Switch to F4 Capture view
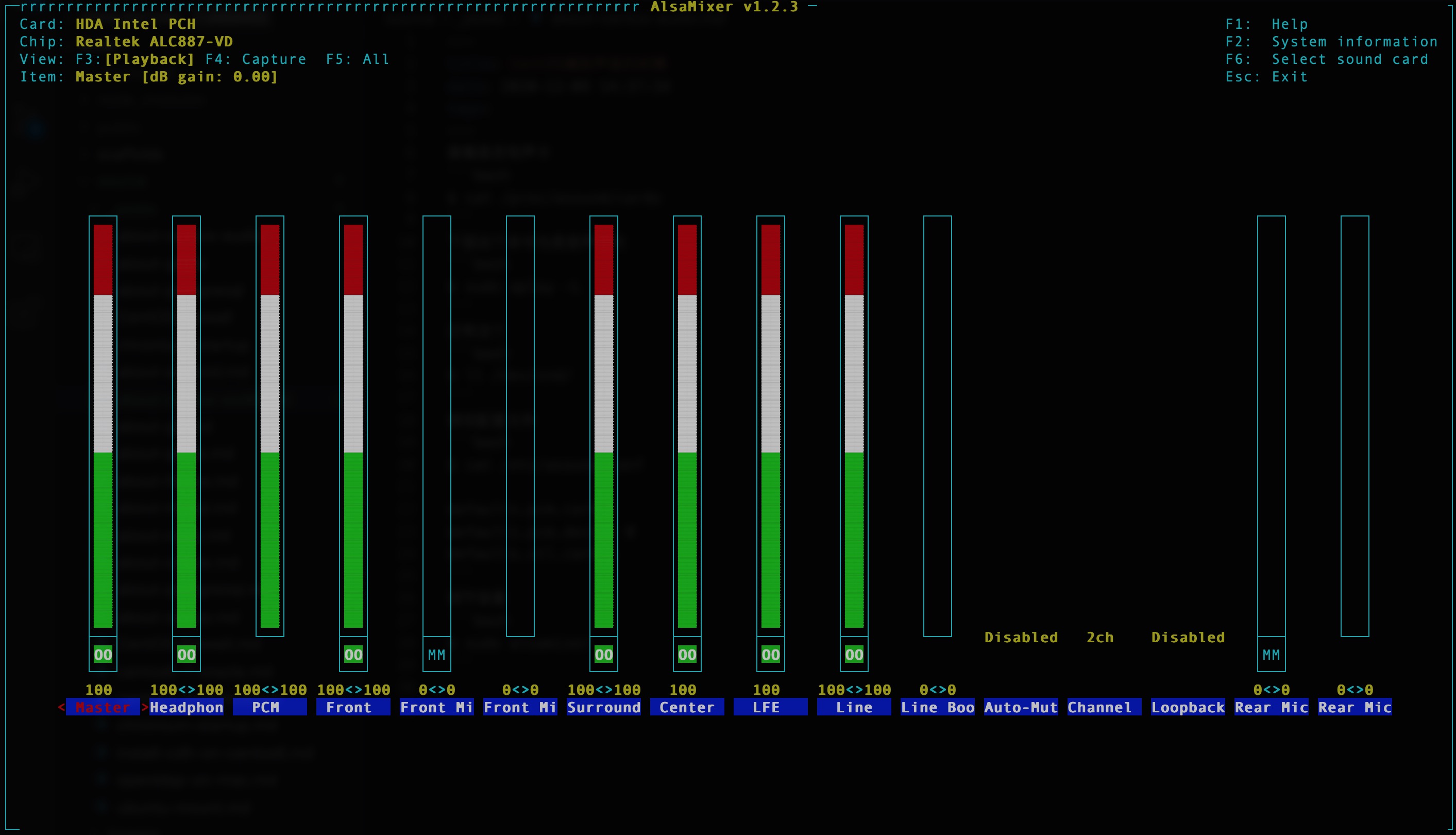 (256, 59)
